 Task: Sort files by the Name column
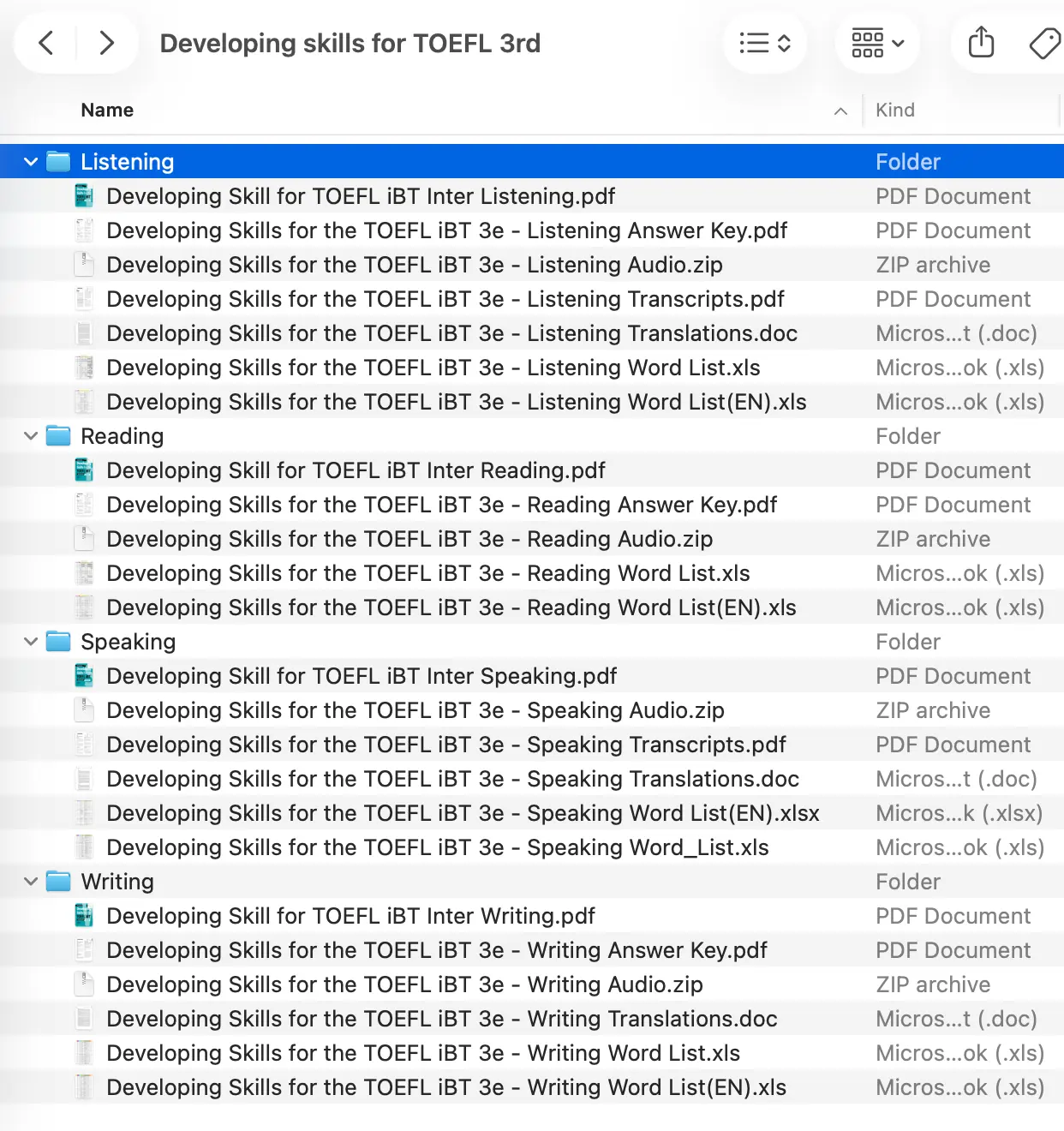click(107, 111)
